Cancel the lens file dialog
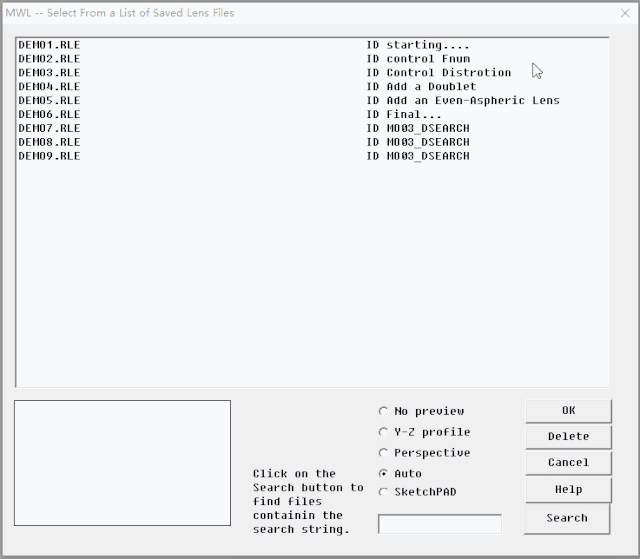Viewport: 640px width, 559px height. [x=568, y=463]
